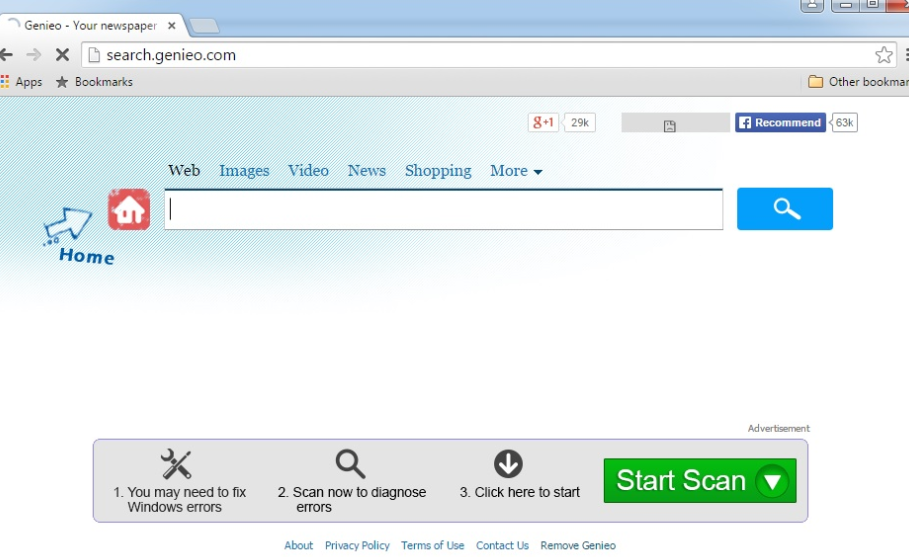Switch to Video search tab
This screenshot has height=560, width=909.
coord(308,170)
